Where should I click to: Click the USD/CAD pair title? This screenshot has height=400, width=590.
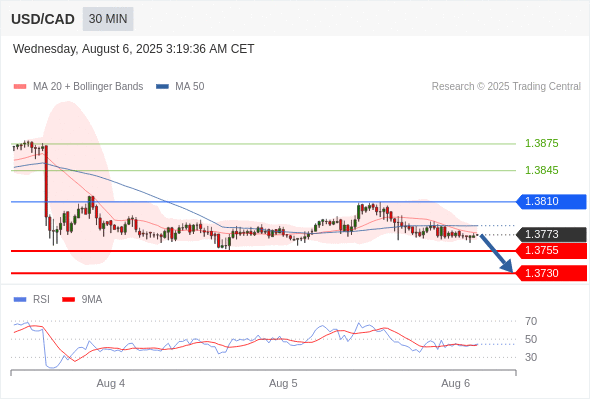[43, 19]
